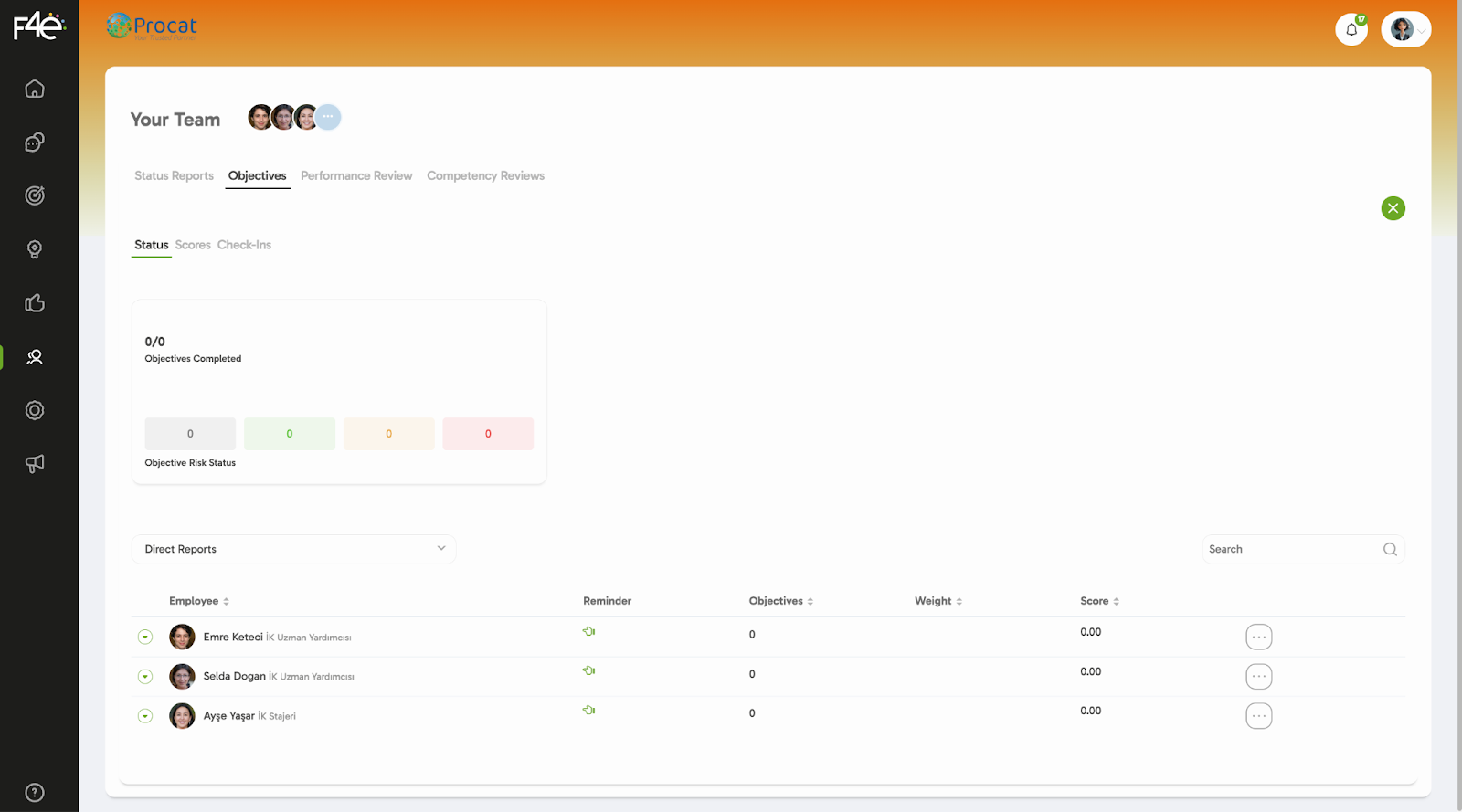Open the Direct Reports dropdown

point(293,549)
